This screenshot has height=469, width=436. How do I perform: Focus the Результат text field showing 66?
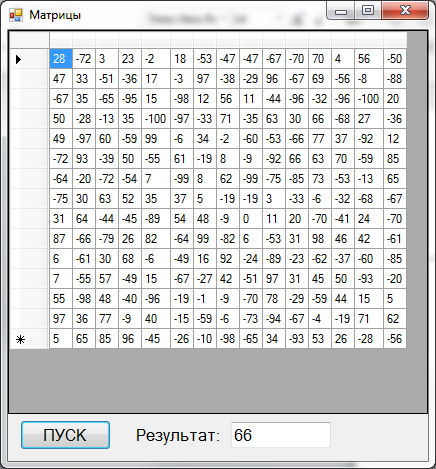point(281,435)
